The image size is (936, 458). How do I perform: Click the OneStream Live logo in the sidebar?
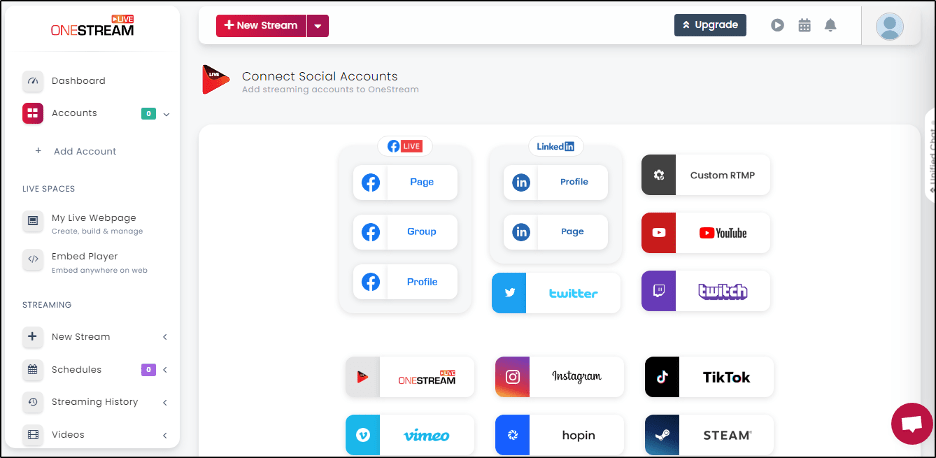click(x=93, y=26)
